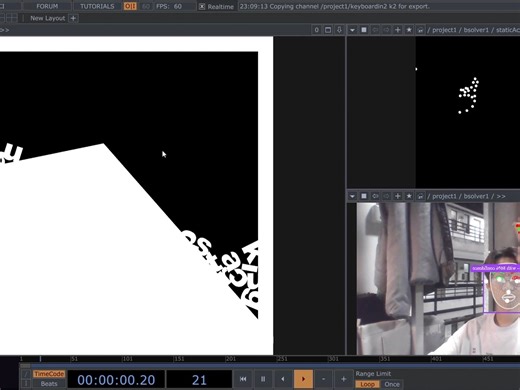Choose the split pane layout icon

pos(12,18)
